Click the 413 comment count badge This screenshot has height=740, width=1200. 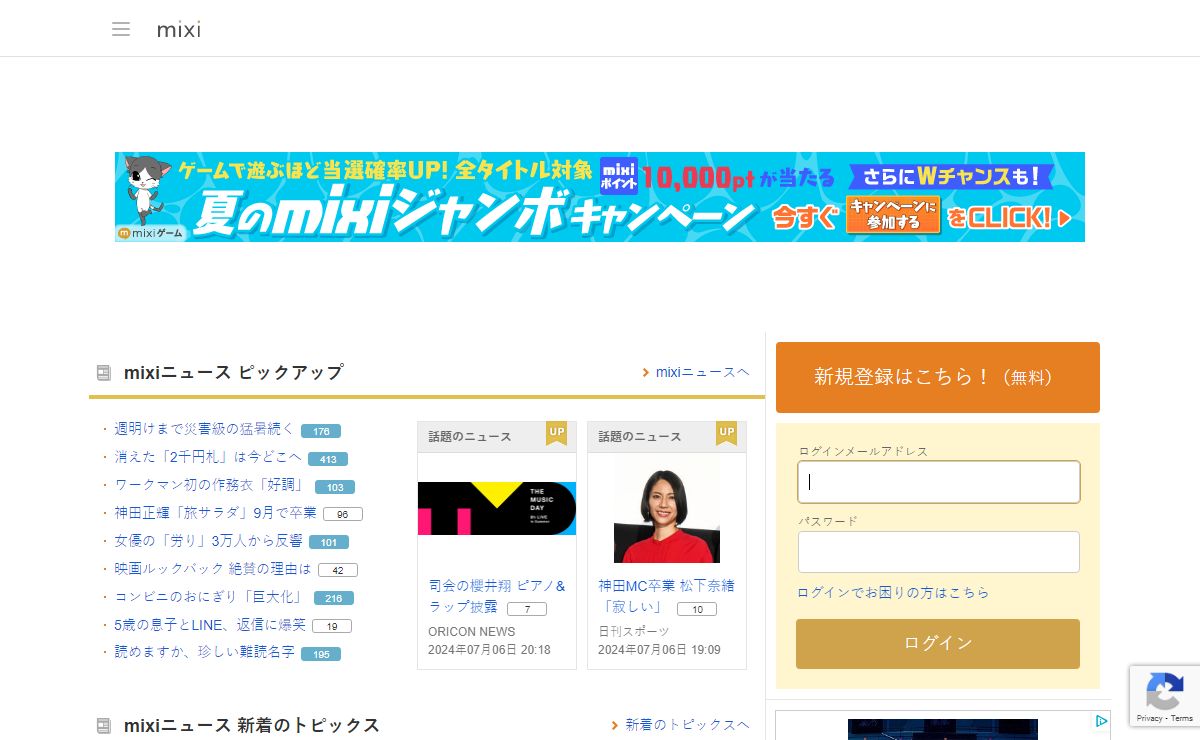328,459
